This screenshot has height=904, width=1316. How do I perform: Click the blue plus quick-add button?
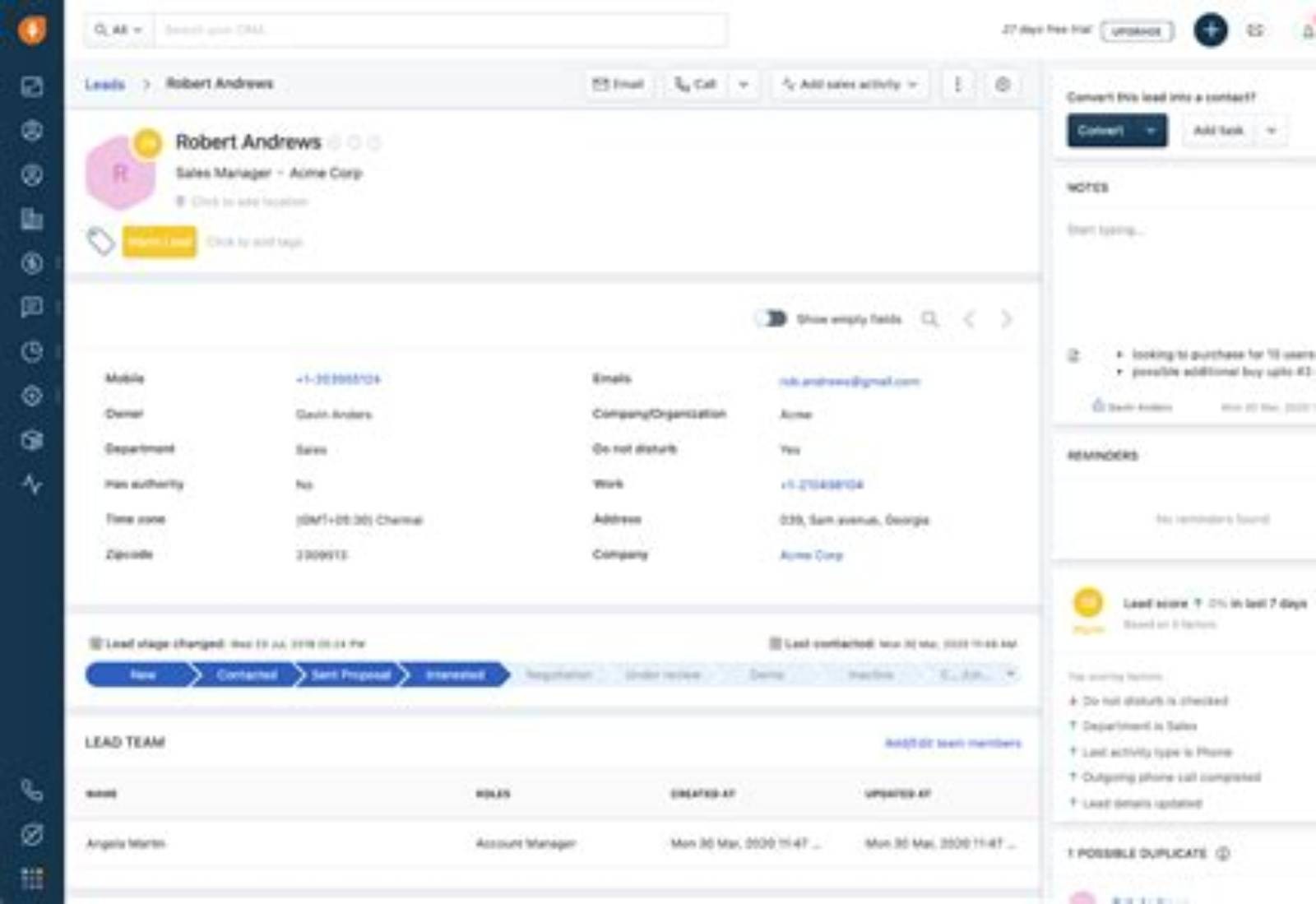click(1210, 30)
